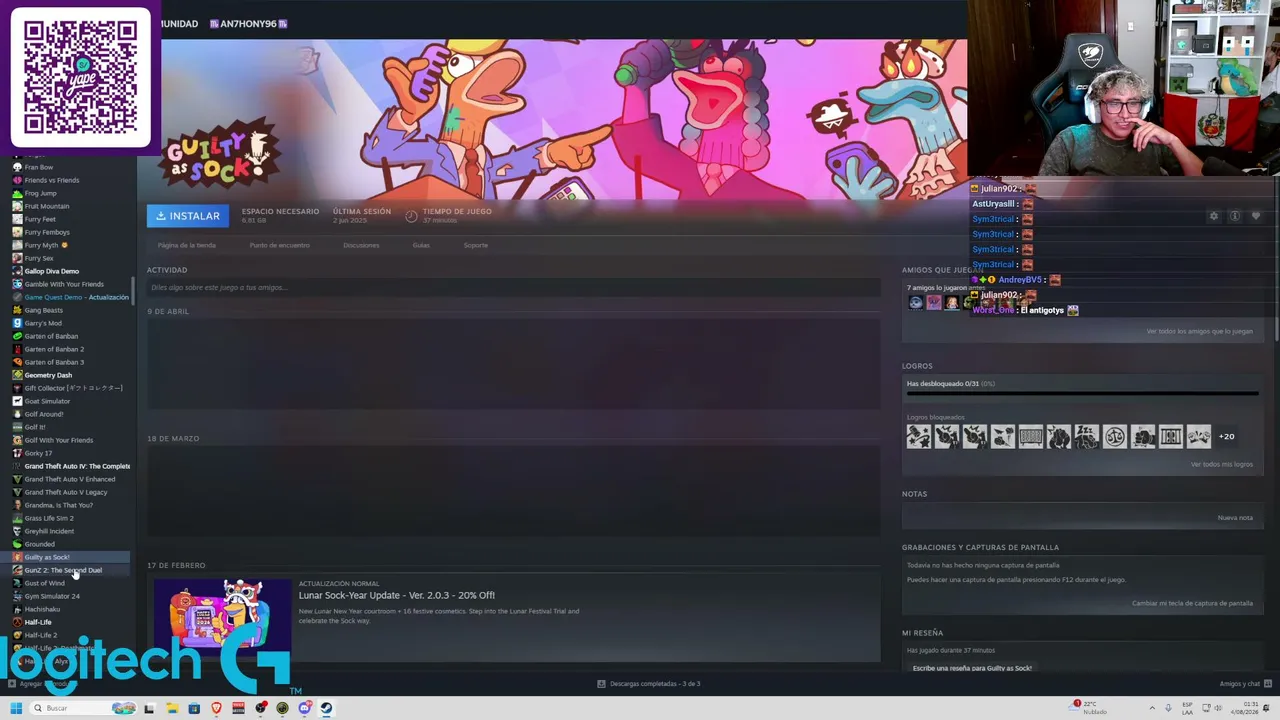Select Grand Theft Auto IV: The Complete
Image resolution: width=1280 pixels, height=720 pixels.
[77, 466]
